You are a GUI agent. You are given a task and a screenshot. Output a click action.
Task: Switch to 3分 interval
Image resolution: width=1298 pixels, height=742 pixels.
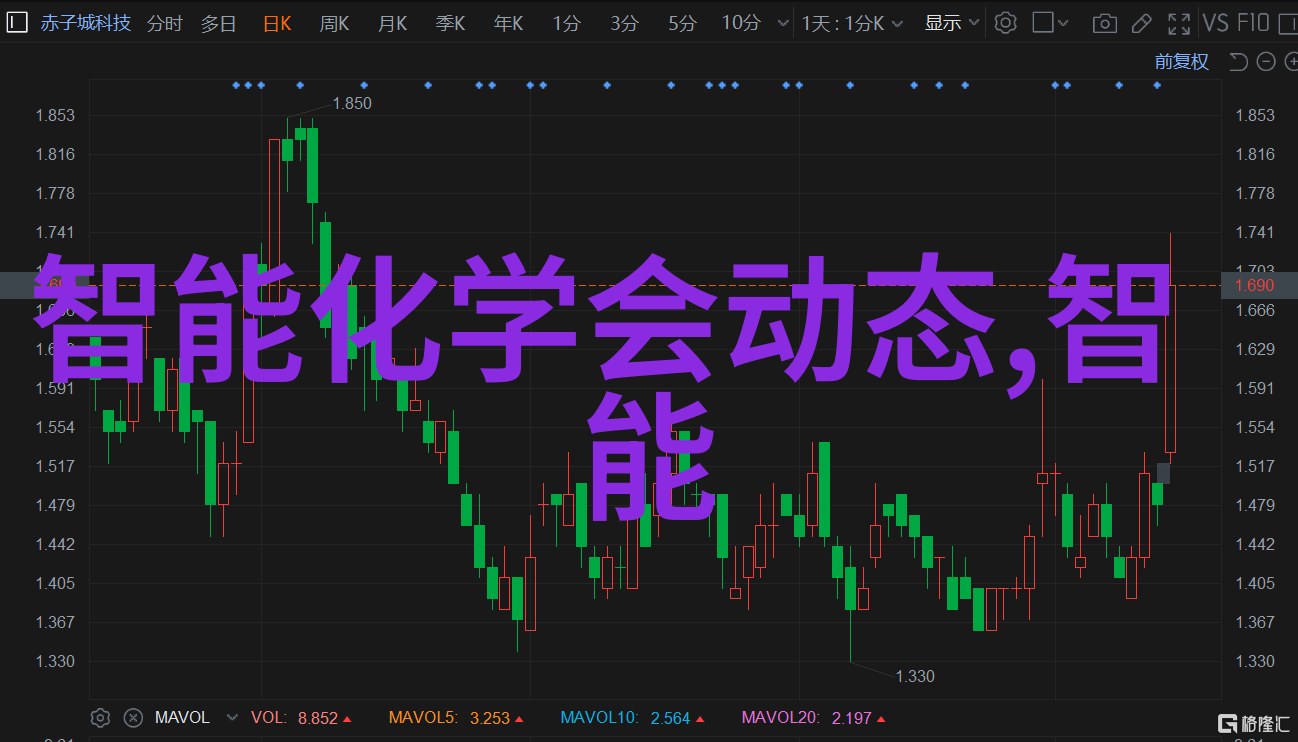(x=624, y=23)
